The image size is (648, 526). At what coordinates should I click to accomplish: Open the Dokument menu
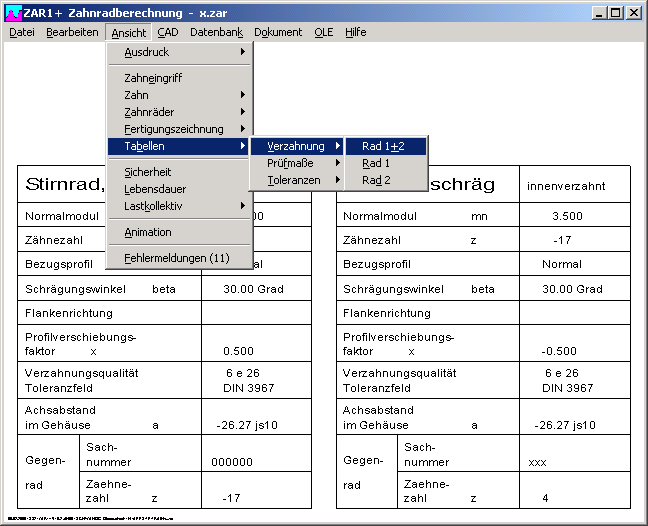278,32
